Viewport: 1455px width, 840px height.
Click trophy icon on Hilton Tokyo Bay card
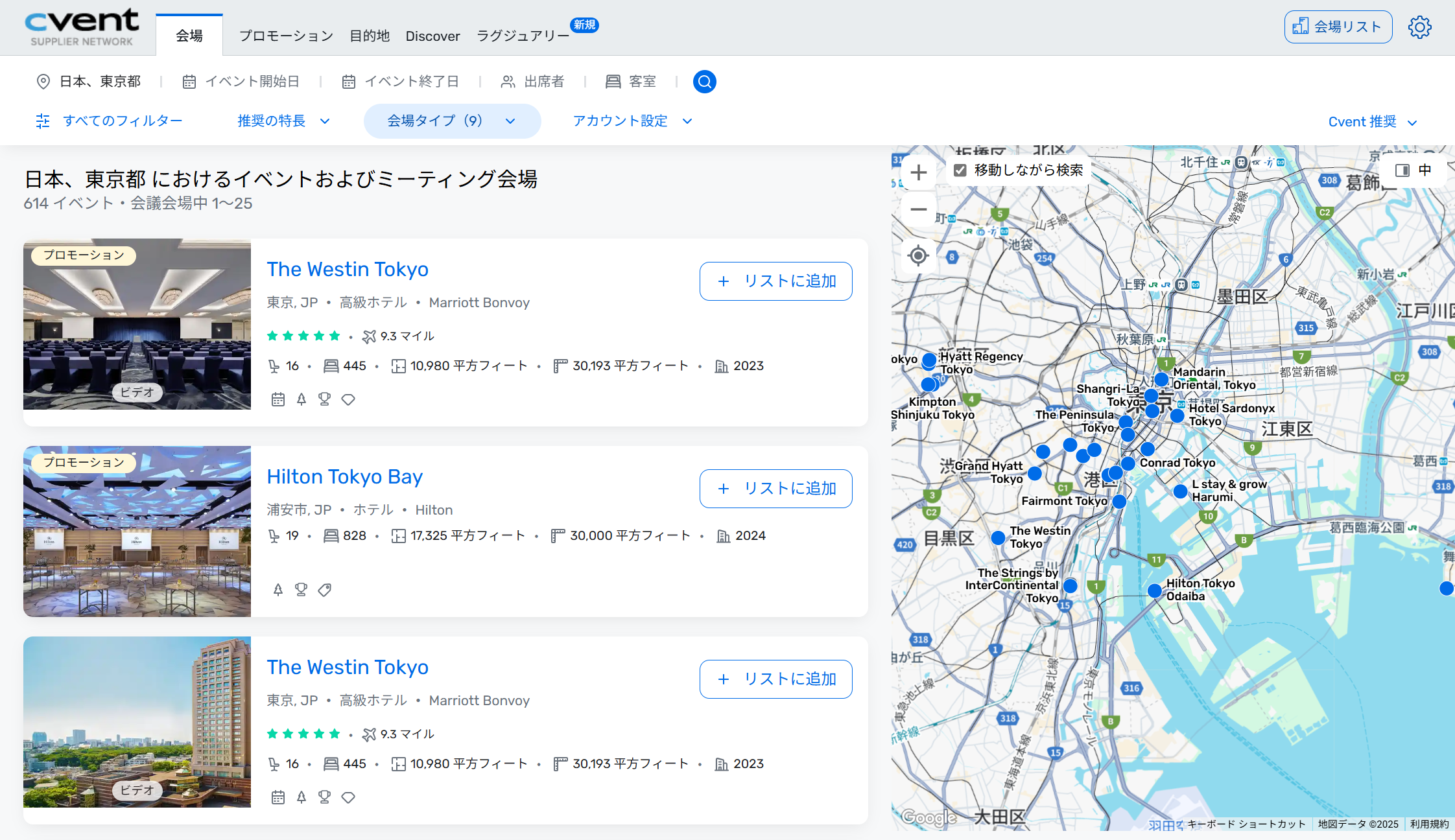pos(302,589)
